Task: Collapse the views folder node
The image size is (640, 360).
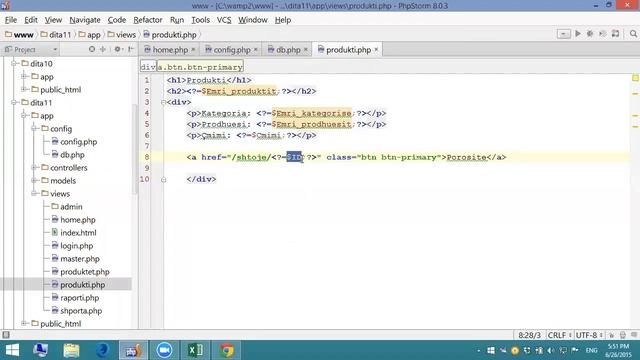Action: click(34, 193)
